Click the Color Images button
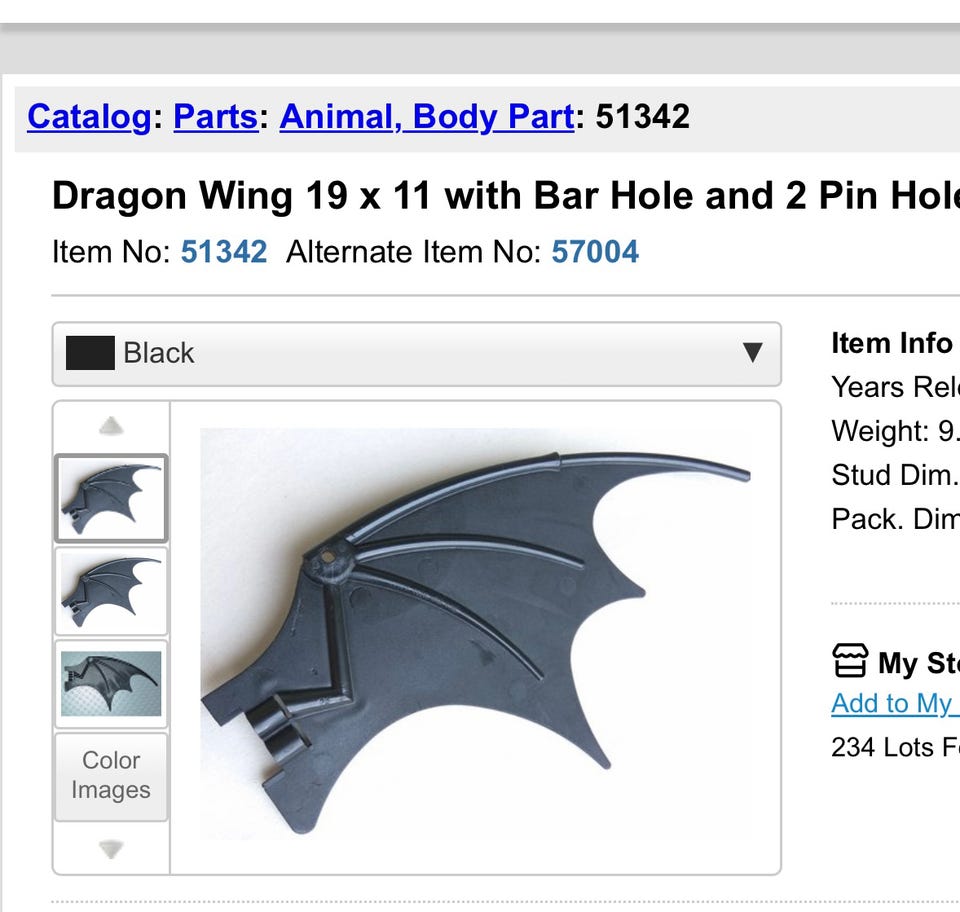This screenshot has width=960, height=912. pos(111,776)
